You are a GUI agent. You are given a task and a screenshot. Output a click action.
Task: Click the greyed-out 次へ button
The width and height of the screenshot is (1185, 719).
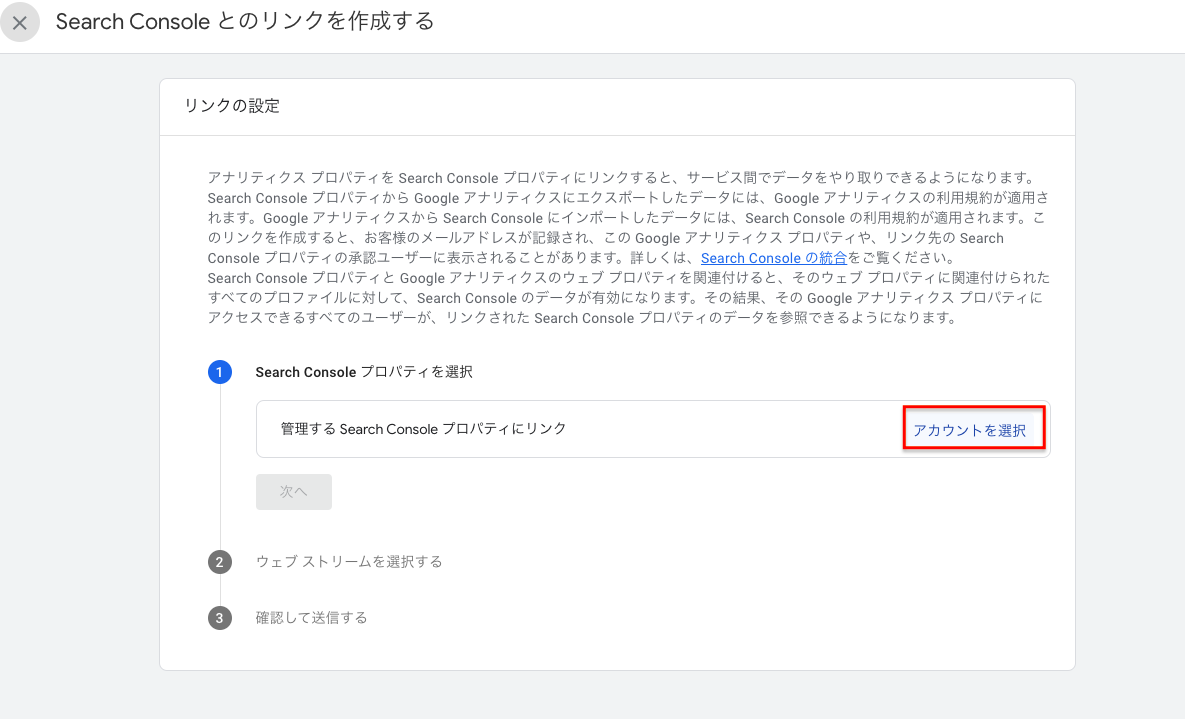point(294,491)
